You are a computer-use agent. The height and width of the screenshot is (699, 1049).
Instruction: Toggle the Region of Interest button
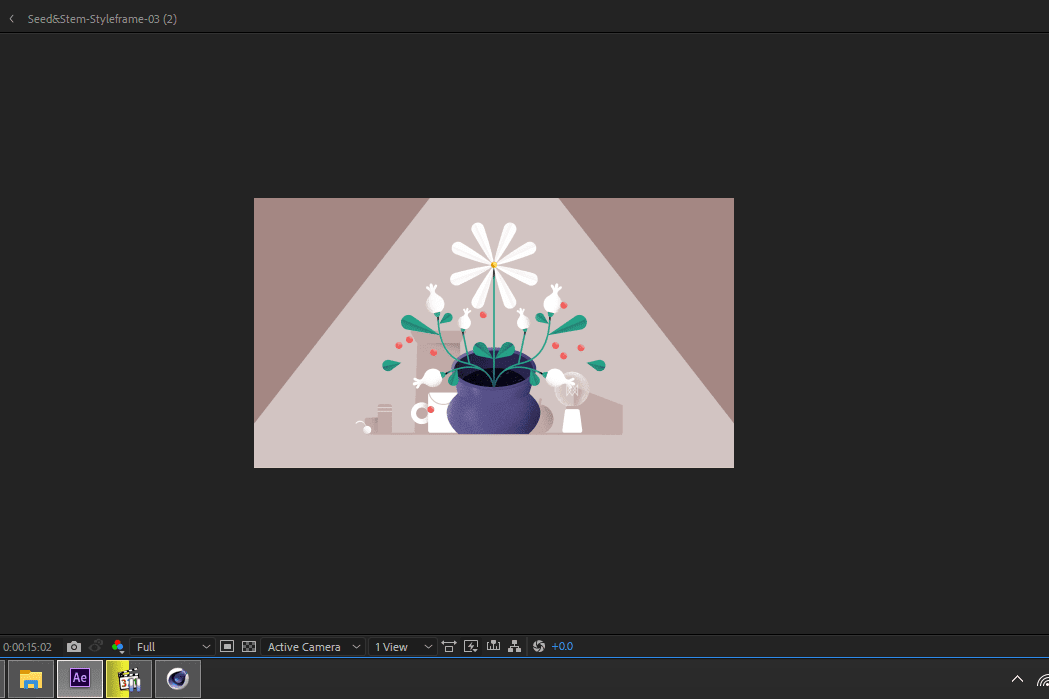click(x=227, y=647)
